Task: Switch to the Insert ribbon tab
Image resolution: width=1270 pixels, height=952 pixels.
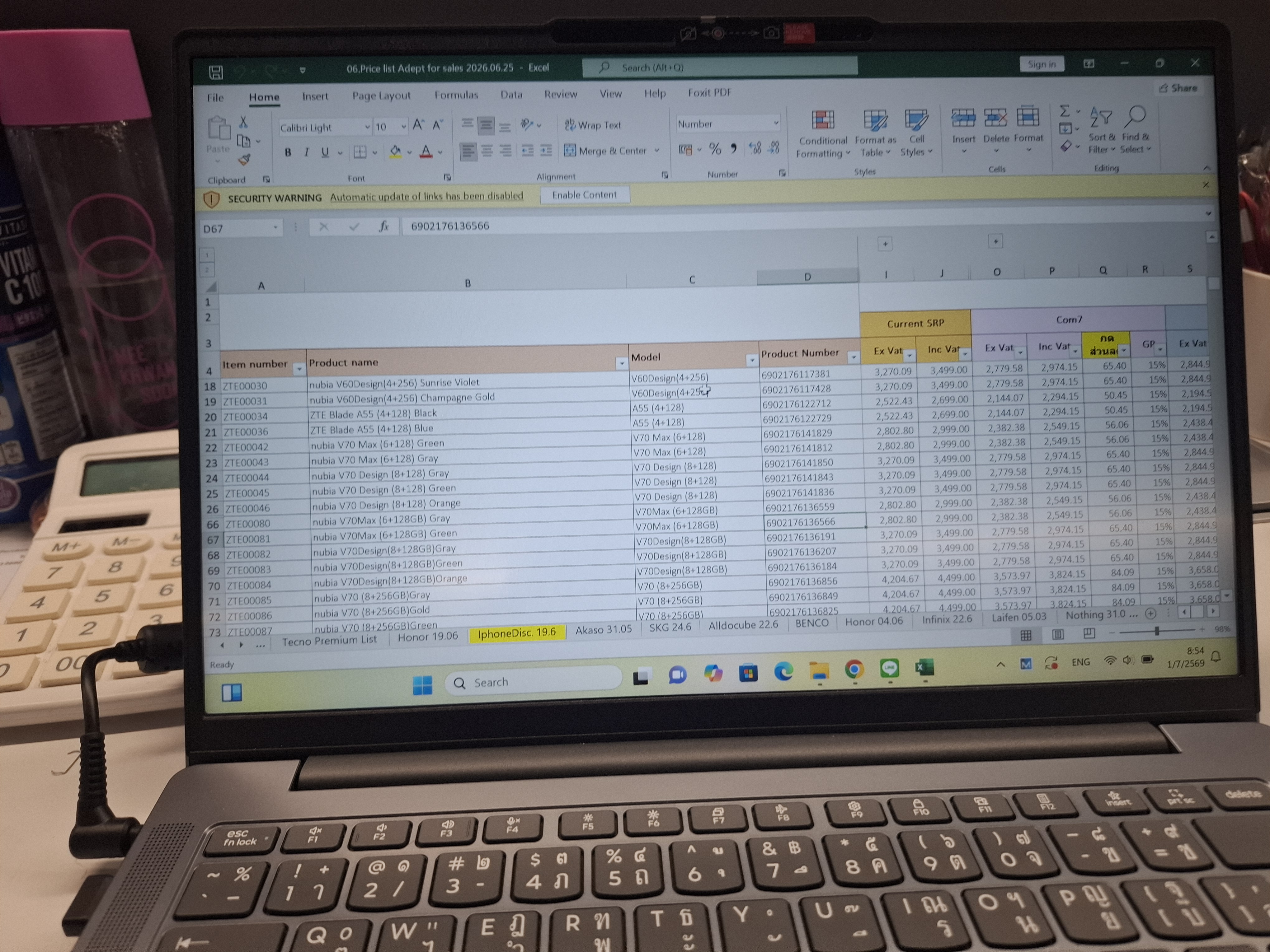Action: 315,96
